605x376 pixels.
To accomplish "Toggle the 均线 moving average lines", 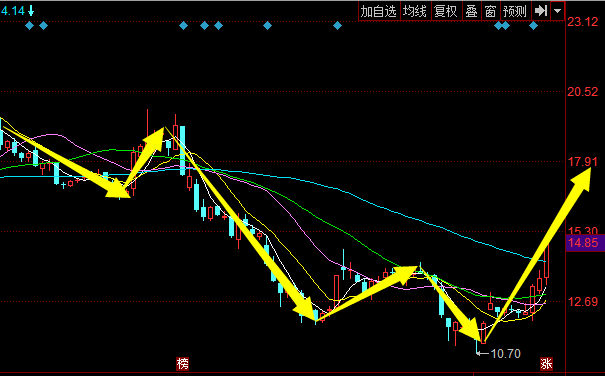I will [415, 11].
